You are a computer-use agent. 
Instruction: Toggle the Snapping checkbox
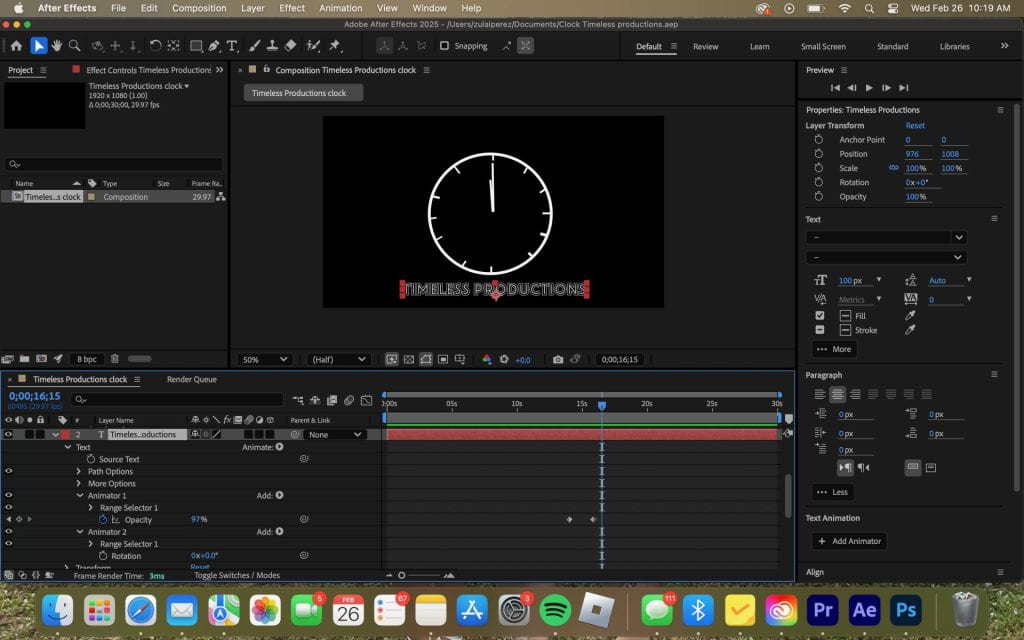pos(444,46)
